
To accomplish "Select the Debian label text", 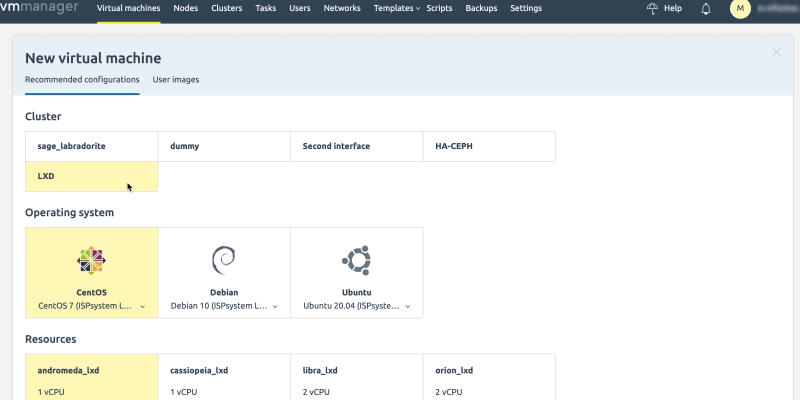I will click(x=224, y=293).
